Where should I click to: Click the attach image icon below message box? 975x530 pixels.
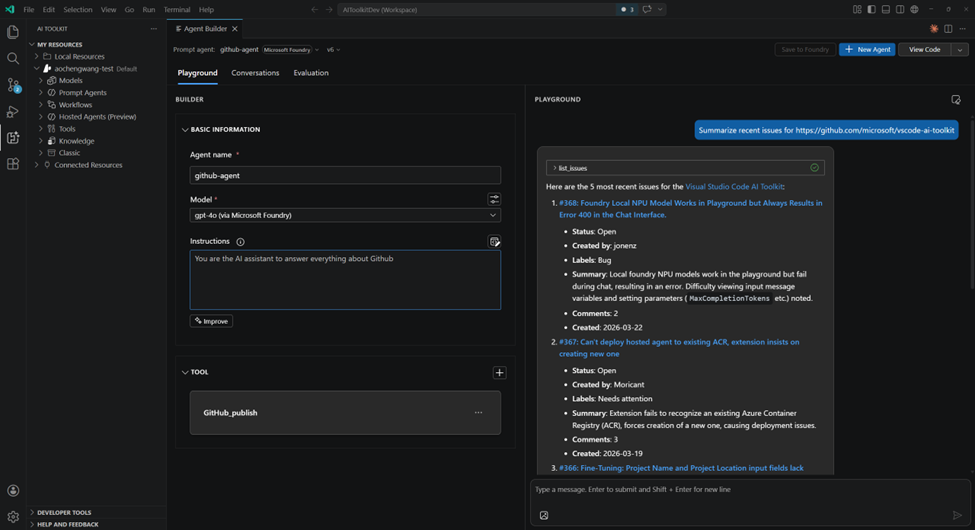point(544,515)
